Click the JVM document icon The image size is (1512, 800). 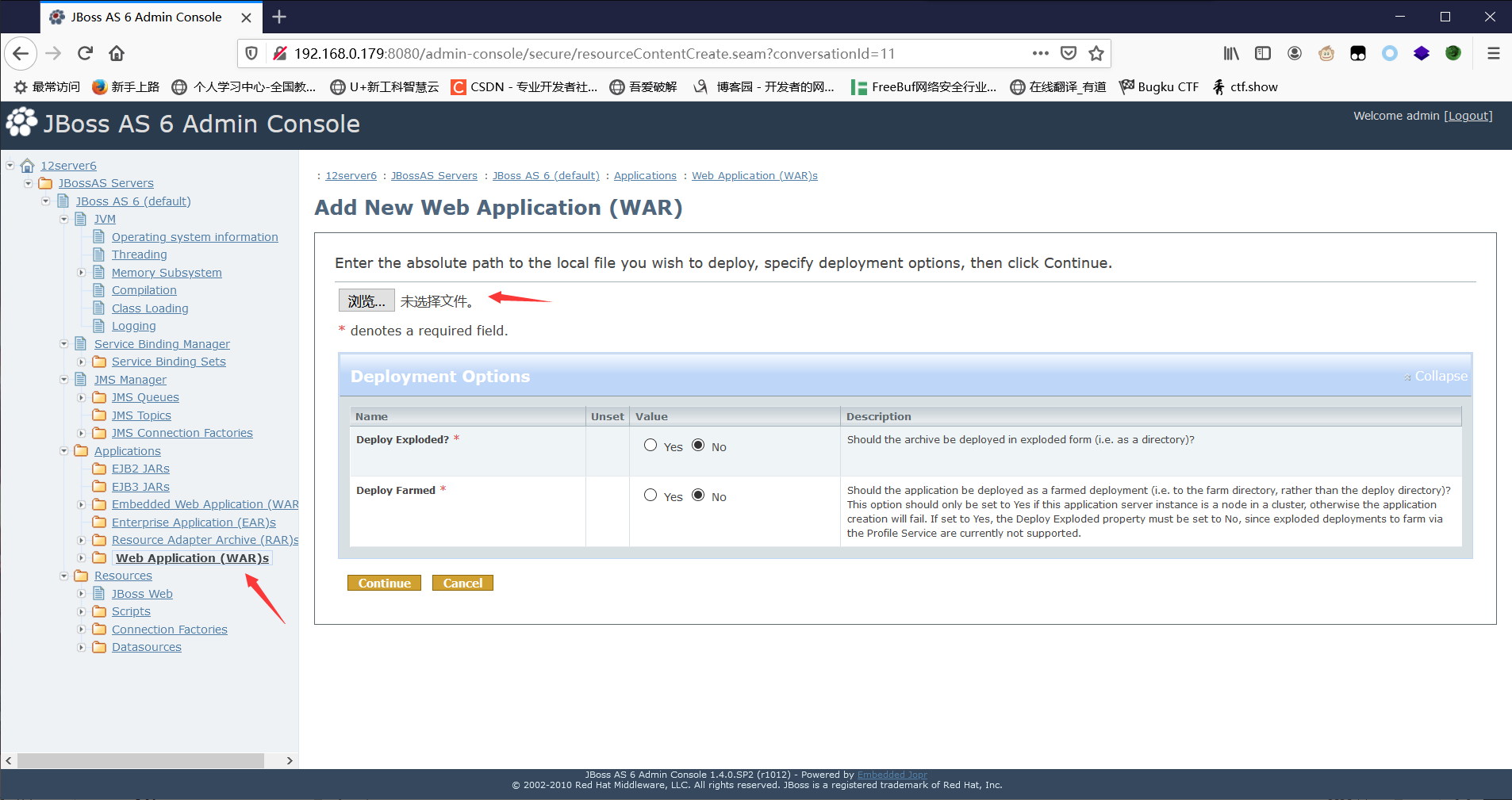pos(81,219)
